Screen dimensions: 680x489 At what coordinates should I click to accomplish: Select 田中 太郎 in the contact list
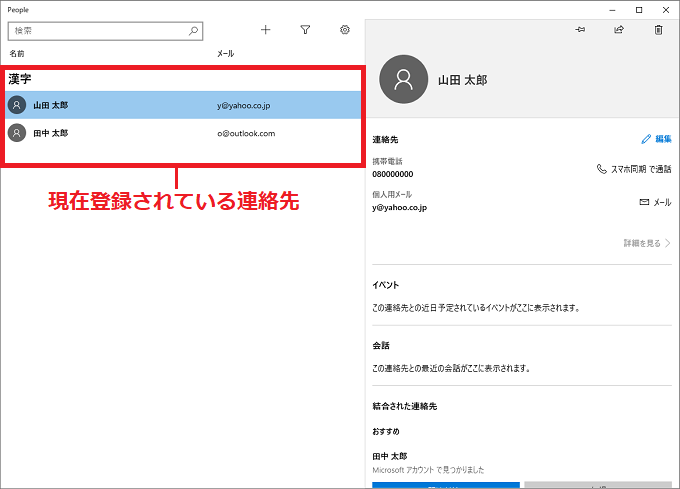click(x=183, y=133)
